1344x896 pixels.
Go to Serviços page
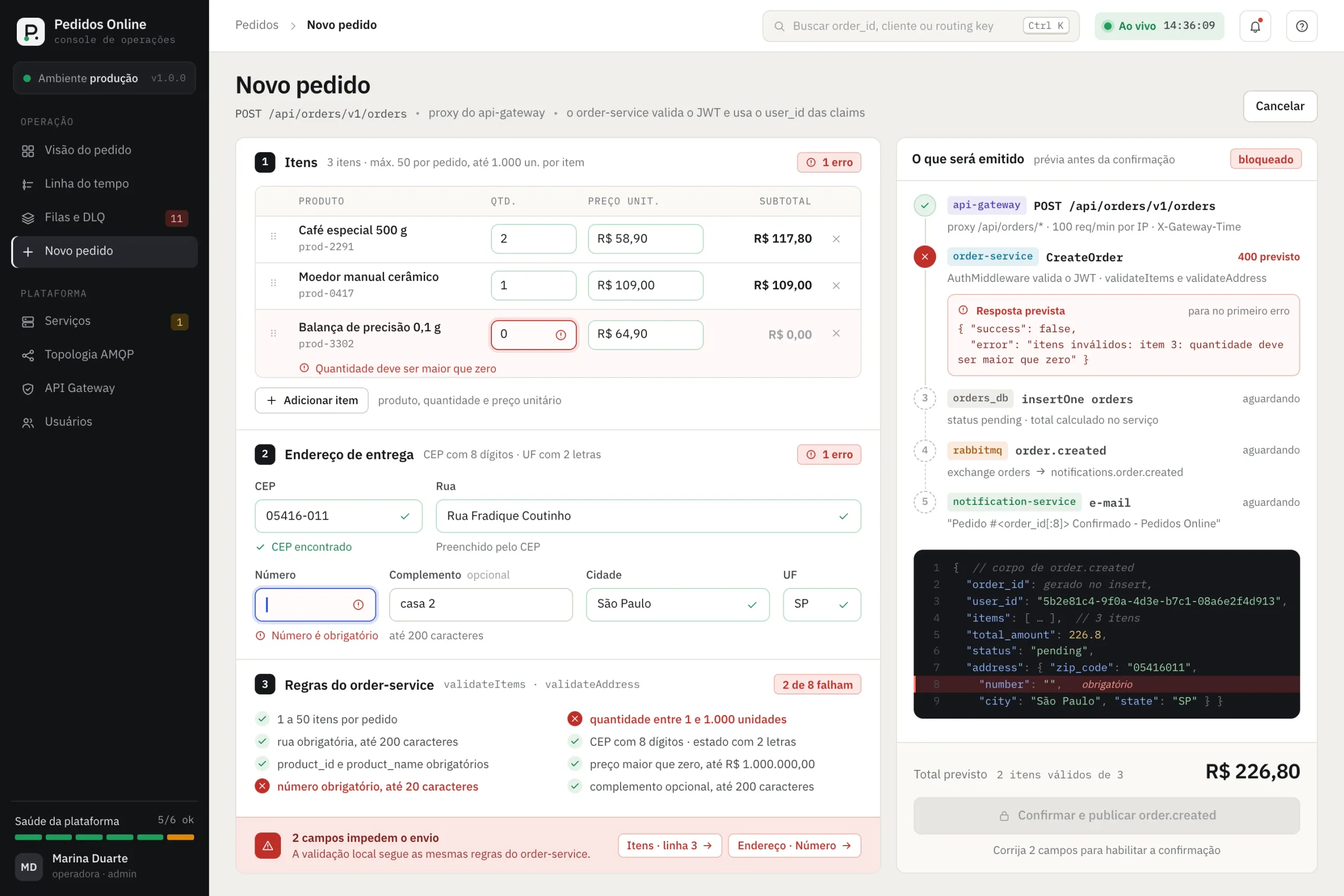[x=104, y=321]
